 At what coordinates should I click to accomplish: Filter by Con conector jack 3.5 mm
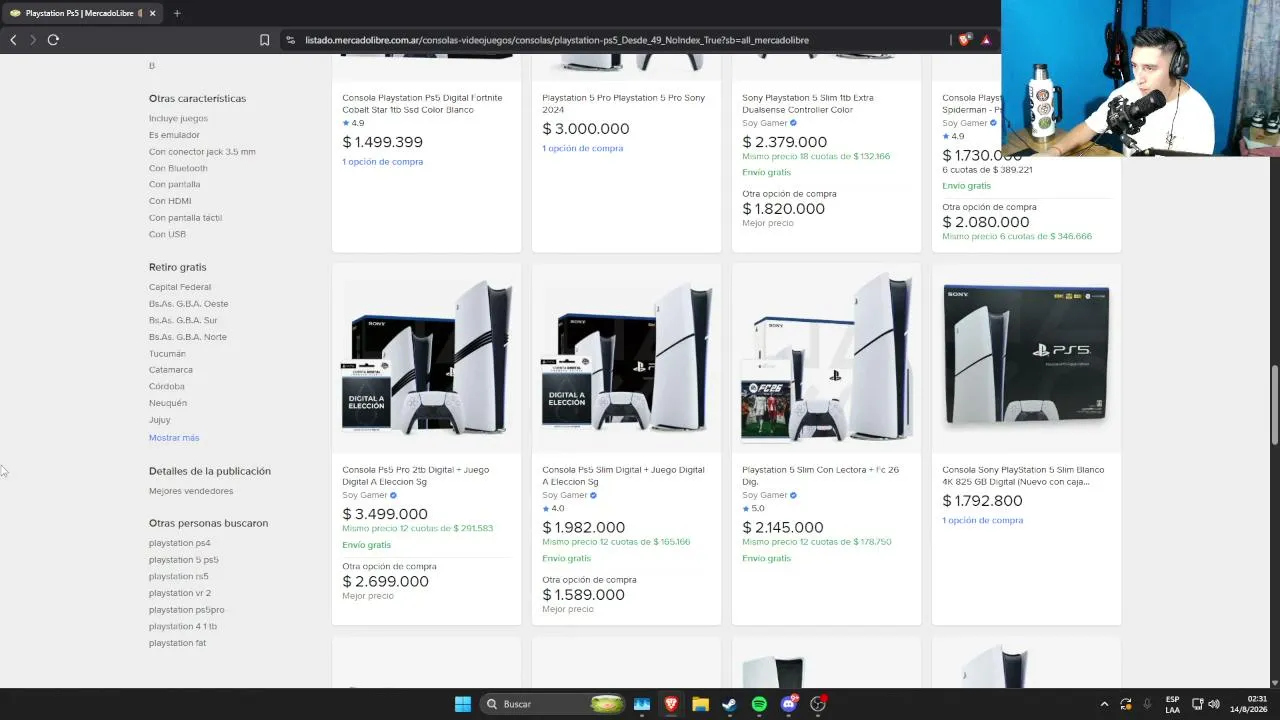202,152
